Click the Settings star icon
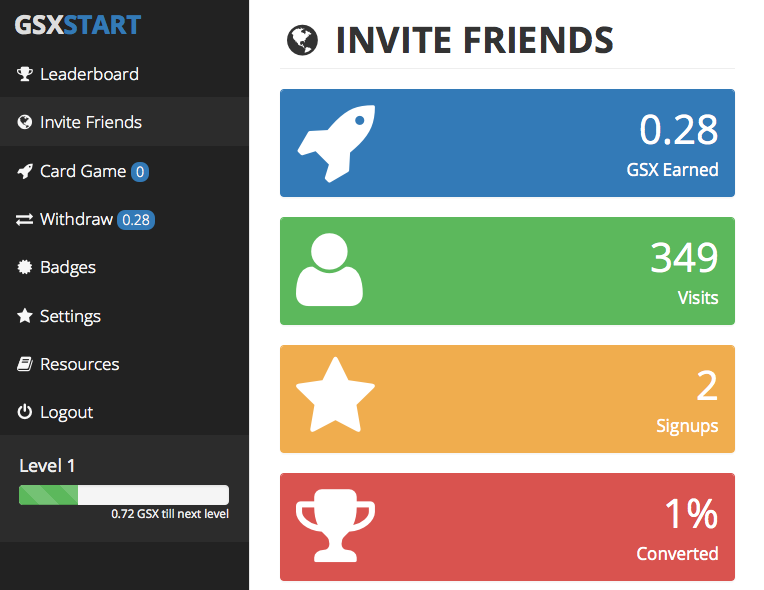Screen dimensions: 764x590 point(24,316)
